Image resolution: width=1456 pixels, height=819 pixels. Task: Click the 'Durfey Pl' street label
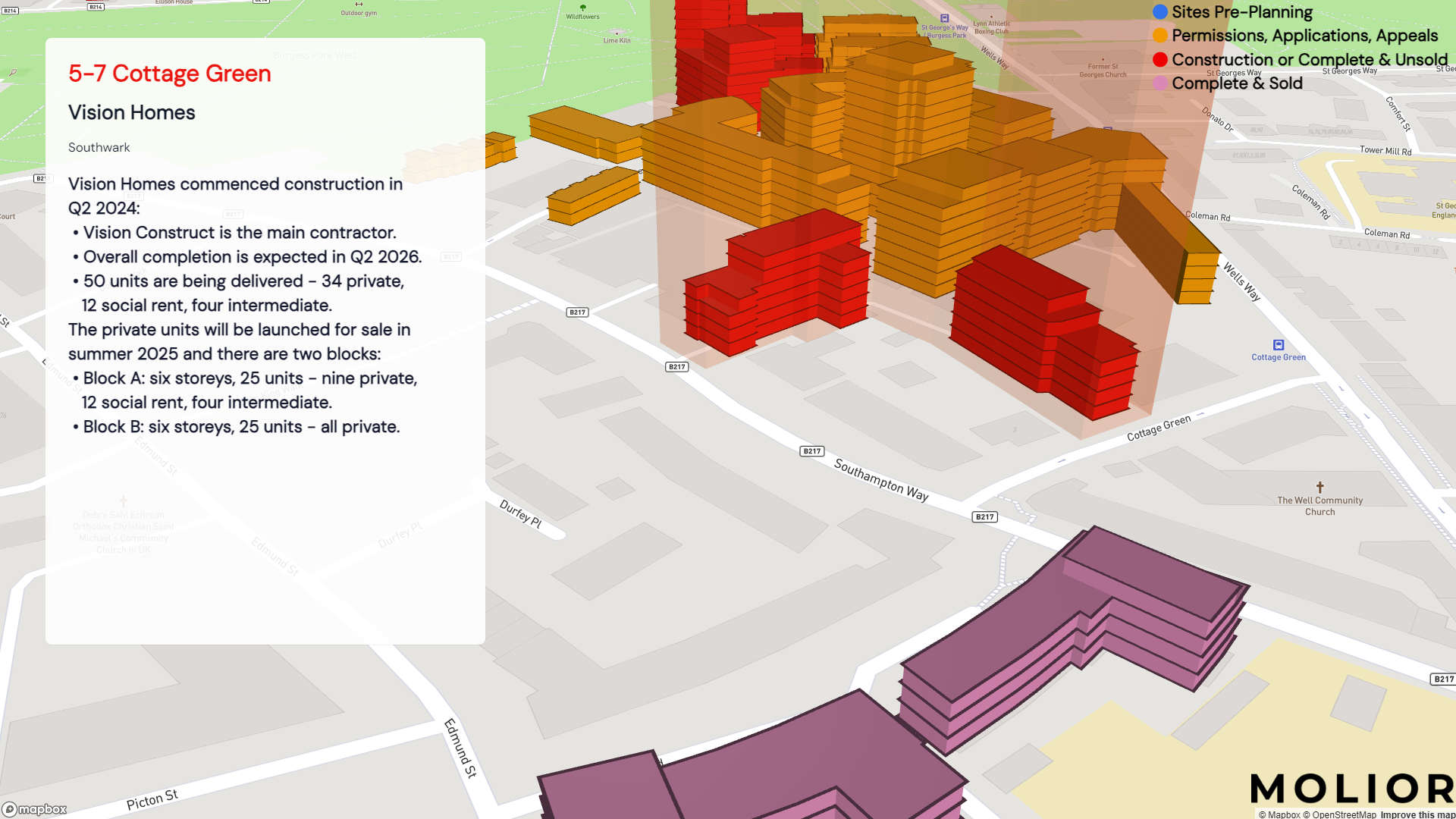pos(521,513)
